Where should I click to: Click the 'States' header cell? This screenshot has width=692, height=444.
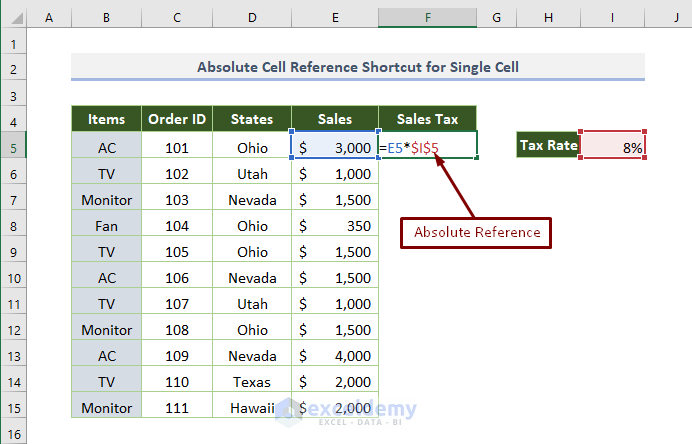click(252, 119)
